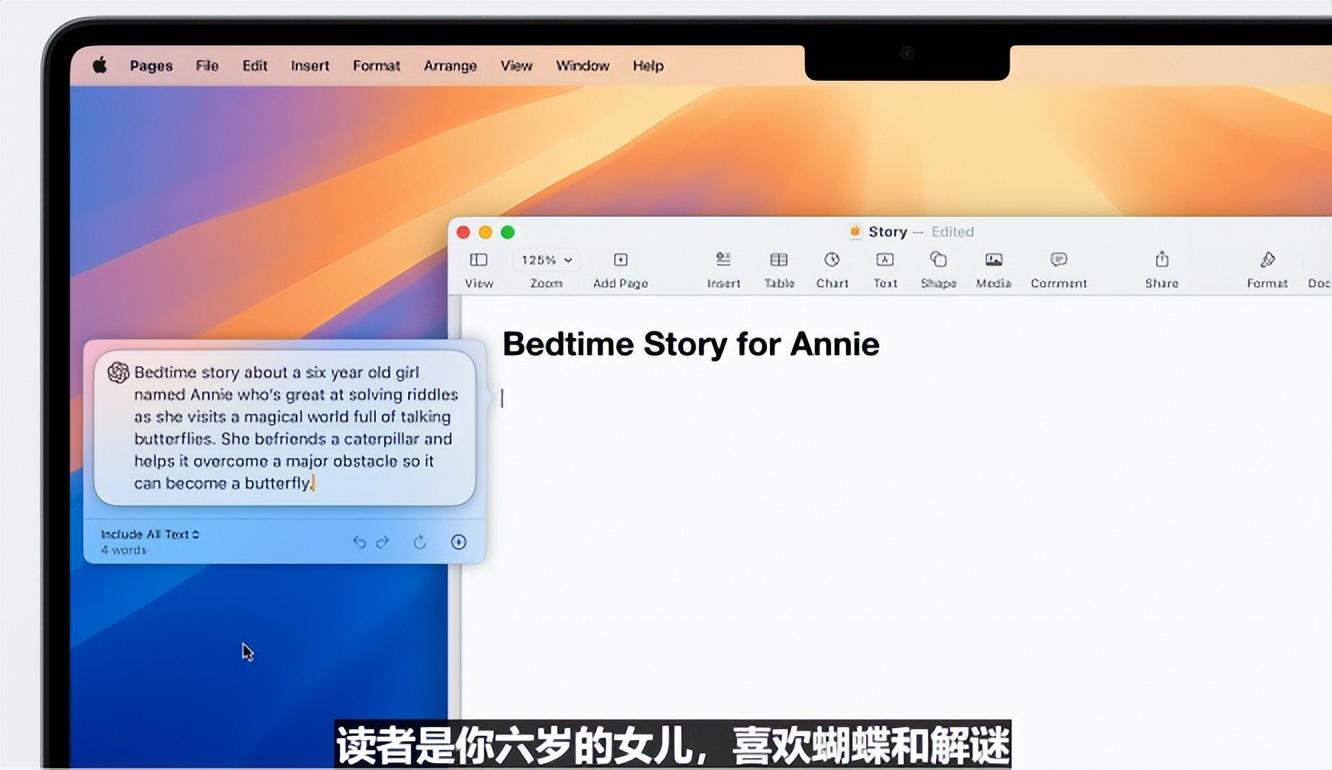Click the regenerate circular arrow icon

420,542
